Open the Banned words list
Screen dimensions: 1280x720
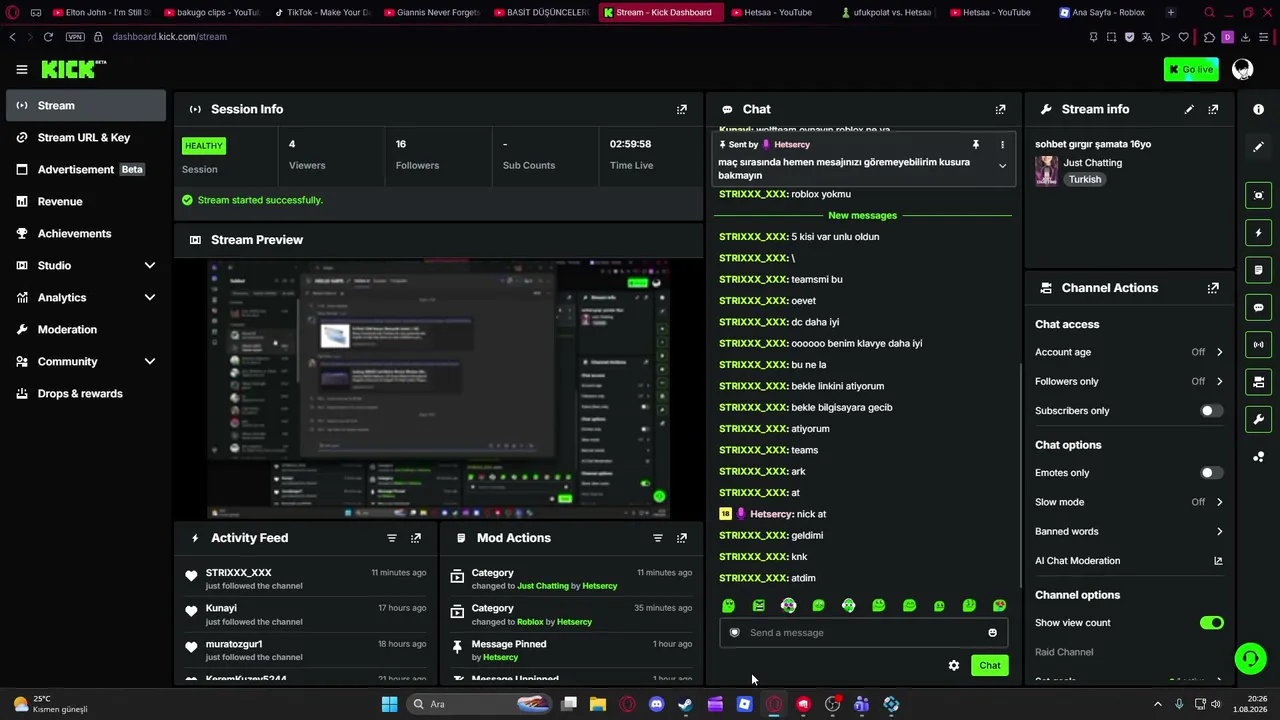[x=1129, y=531]
